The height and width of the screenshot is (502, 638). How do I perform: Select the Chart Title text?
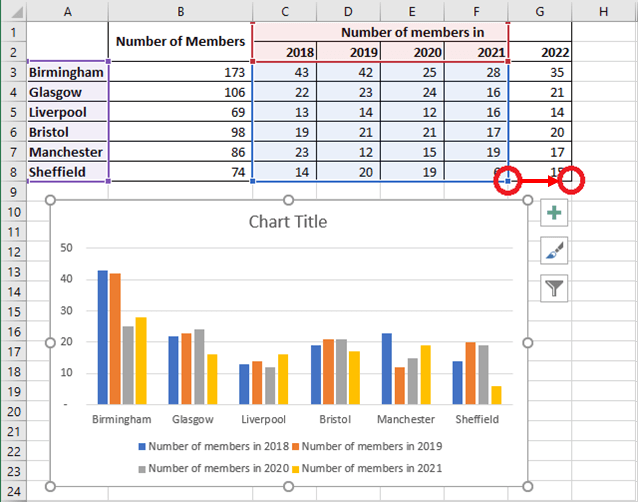coord(288,222)
